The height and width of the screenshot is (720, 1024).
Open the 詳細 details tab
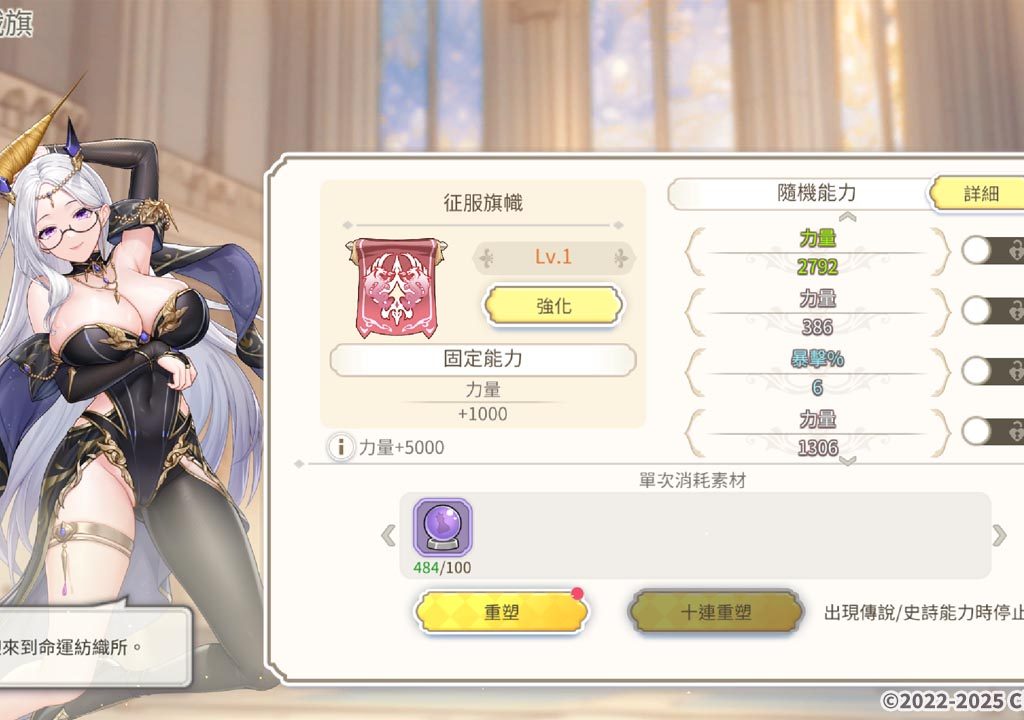coord(978,193)
